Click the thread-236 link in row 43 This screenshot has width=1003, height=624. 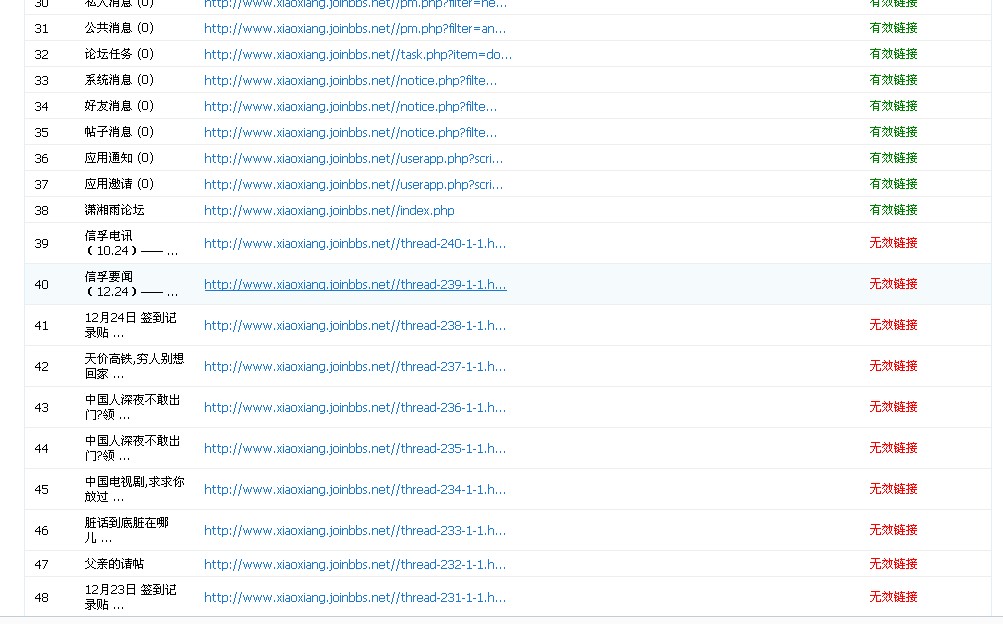click(355, 407)
